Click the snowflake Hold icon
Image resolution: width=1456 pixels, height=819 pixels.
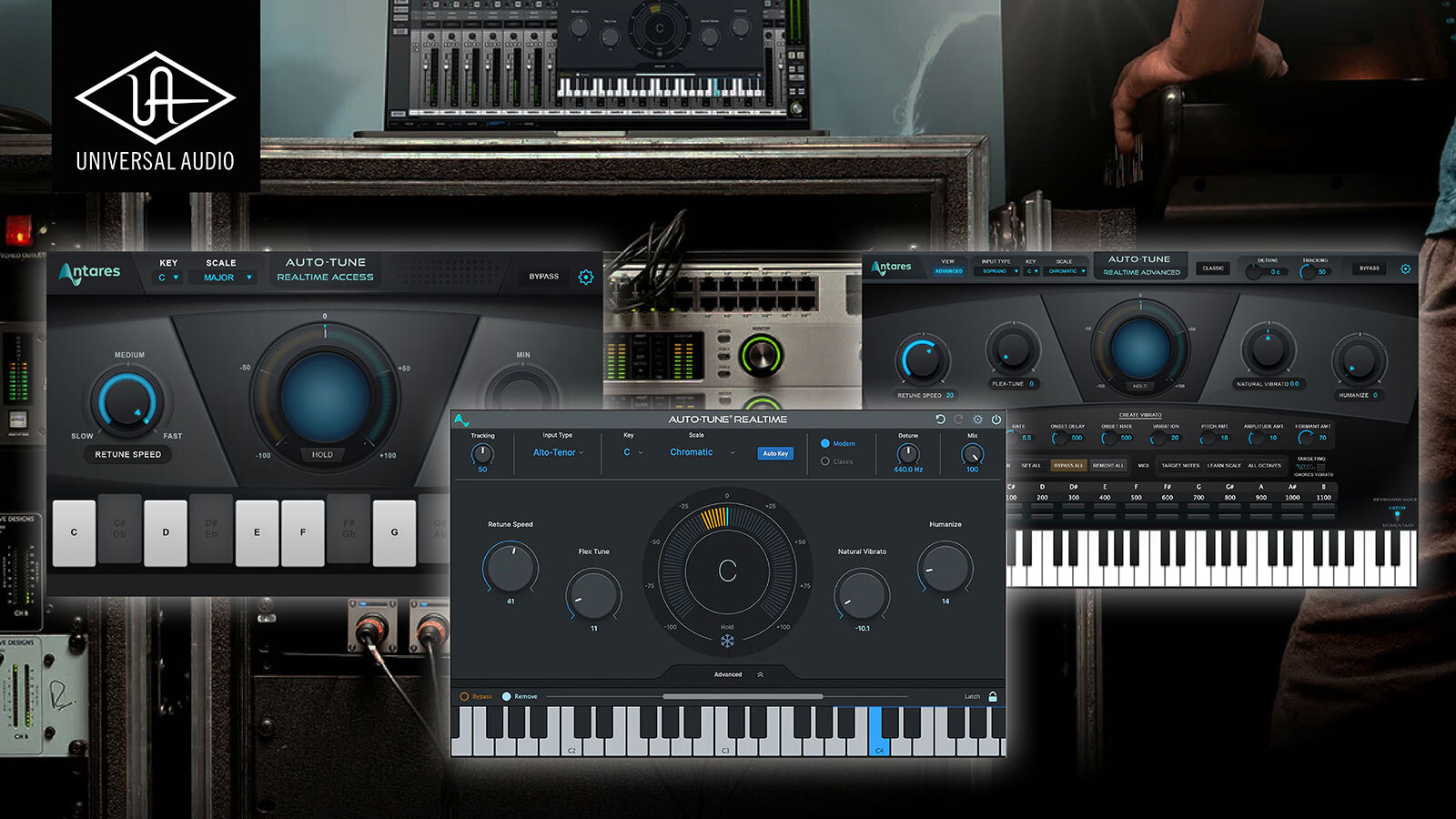[x=727, y=642]
